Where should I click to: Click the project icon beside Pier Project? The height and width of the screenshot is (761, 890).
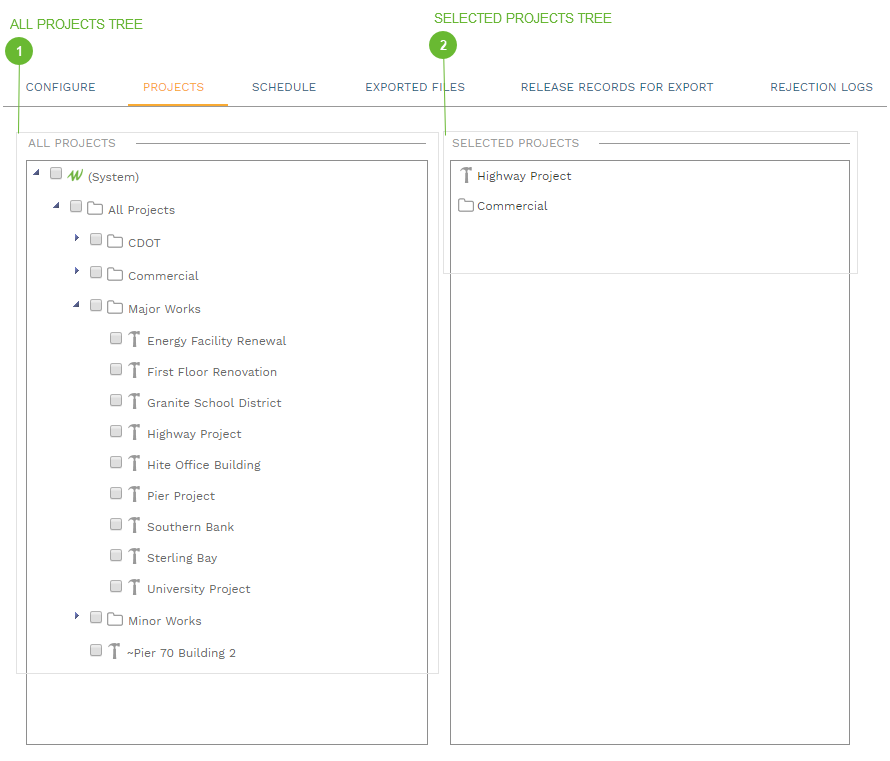pos(134,493)
